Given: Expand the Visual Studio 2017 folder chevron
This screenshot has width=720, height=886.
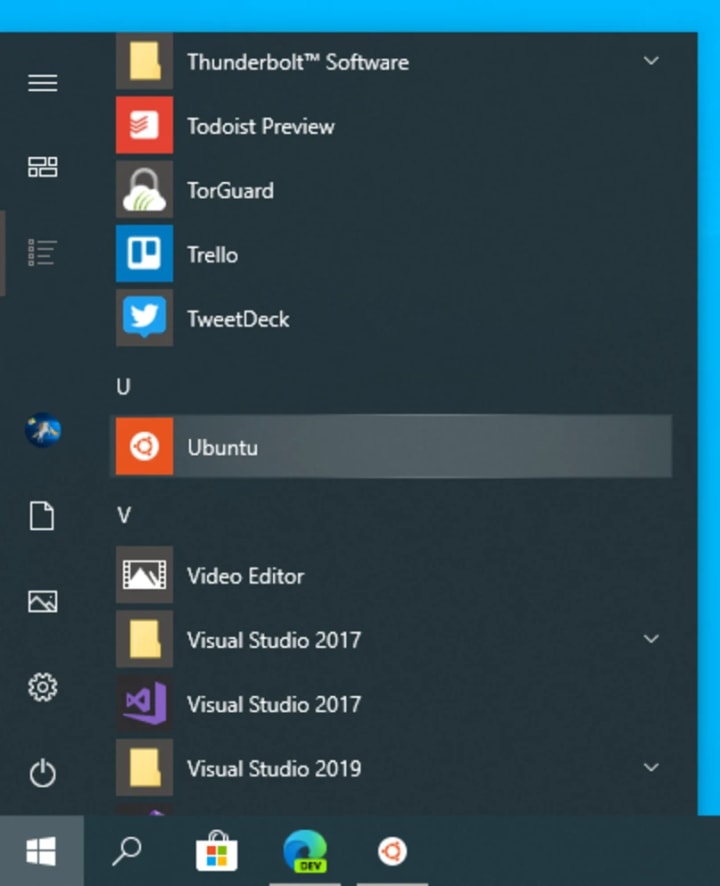Looking at the screenshot, I should 651,639.
